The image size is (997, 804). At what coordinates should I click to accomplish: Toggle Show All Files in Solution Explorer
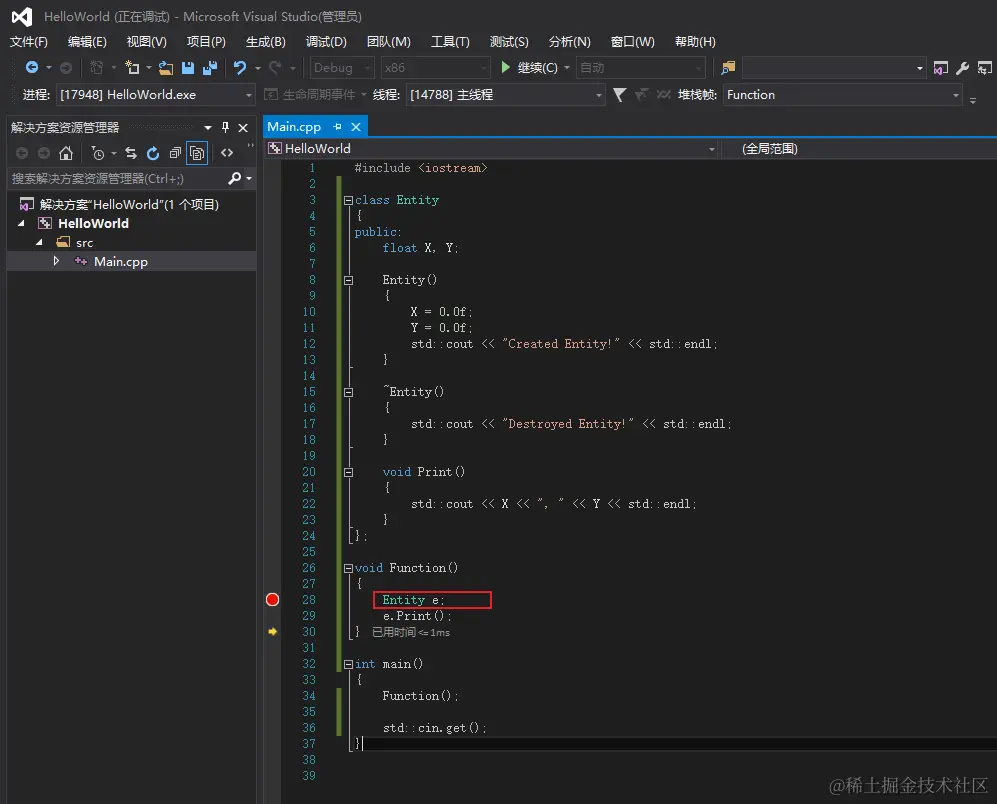(197, 153)
